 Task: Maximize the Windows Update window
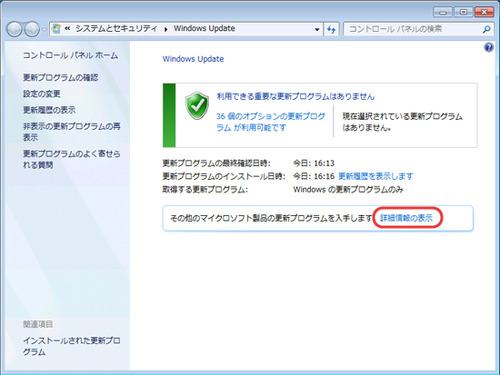click(463, 12)
